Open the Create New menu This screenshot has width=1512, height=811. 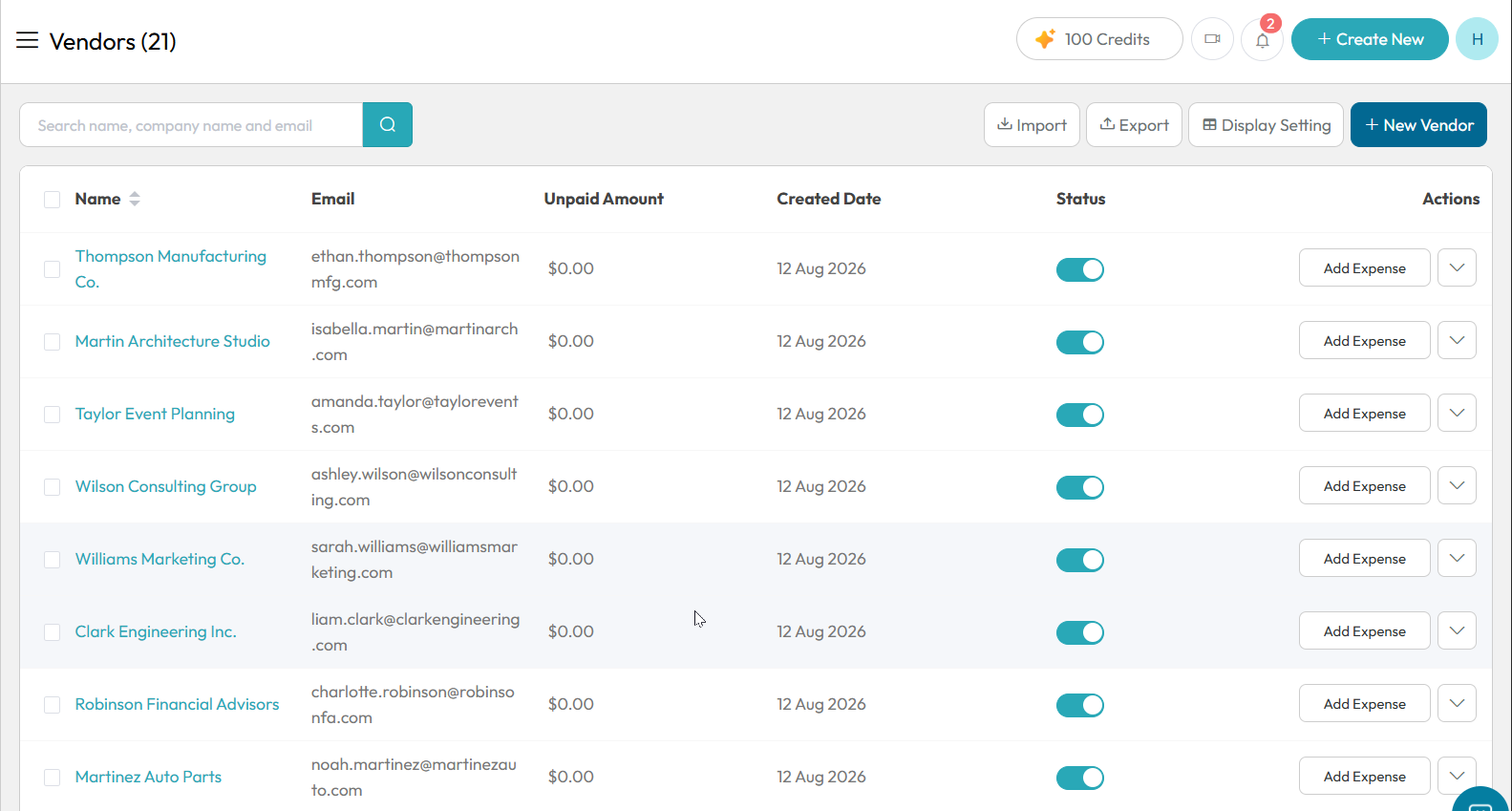click(1370, 39)
